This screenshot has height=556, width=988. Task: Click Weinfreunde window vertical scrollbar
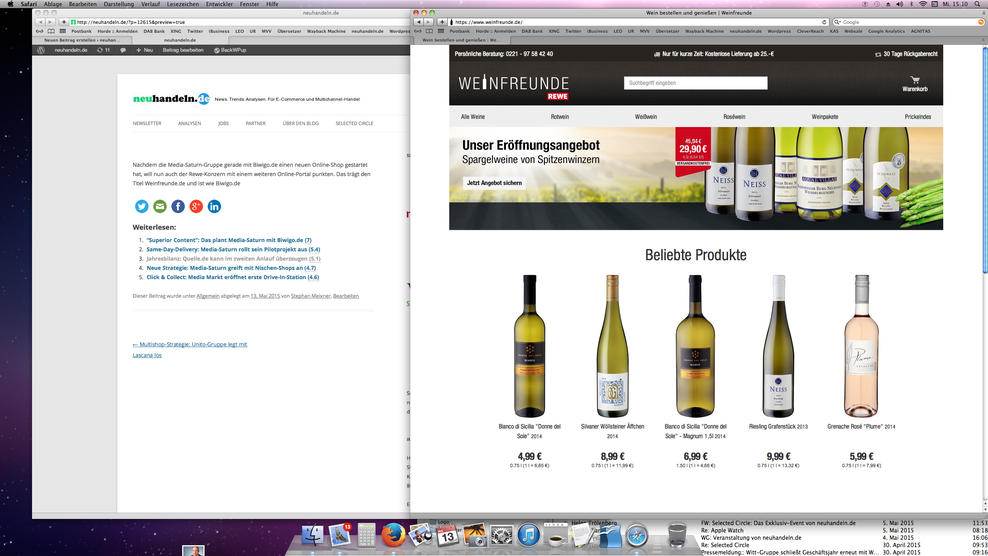point(985,160)
